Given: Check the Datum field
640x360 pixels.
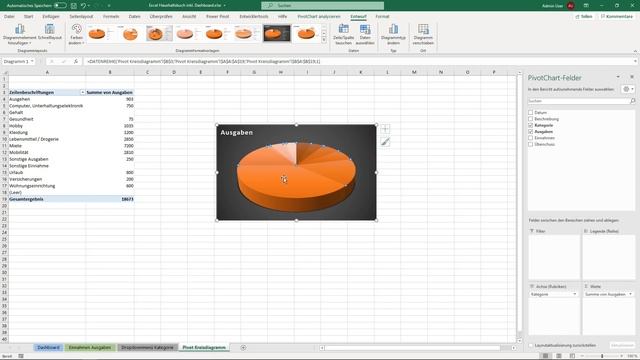Looking at the screenshot, I should coord(531,112).
